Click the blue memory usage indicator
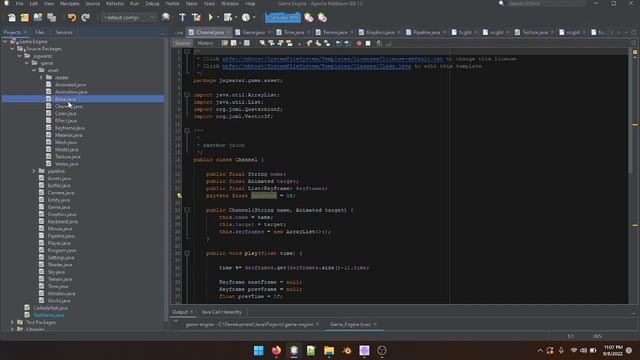 [x=282, y=18]
